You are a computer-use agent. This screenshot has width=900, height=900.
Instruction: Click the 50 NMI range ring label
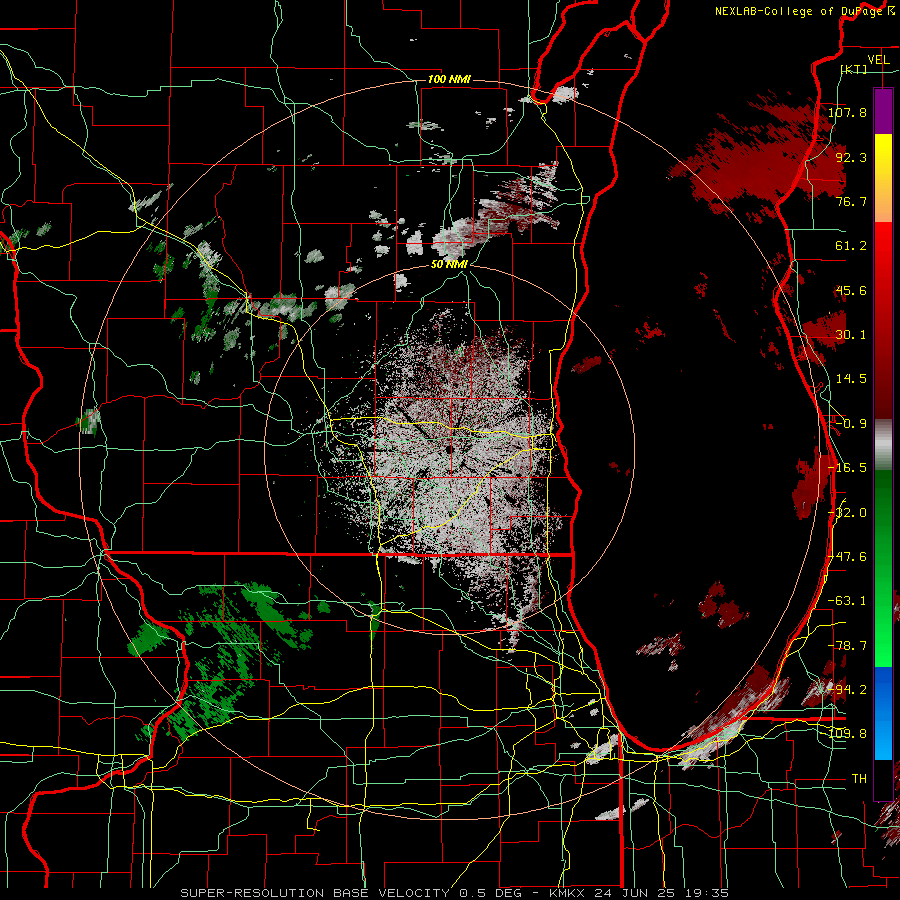click(449, 264)
